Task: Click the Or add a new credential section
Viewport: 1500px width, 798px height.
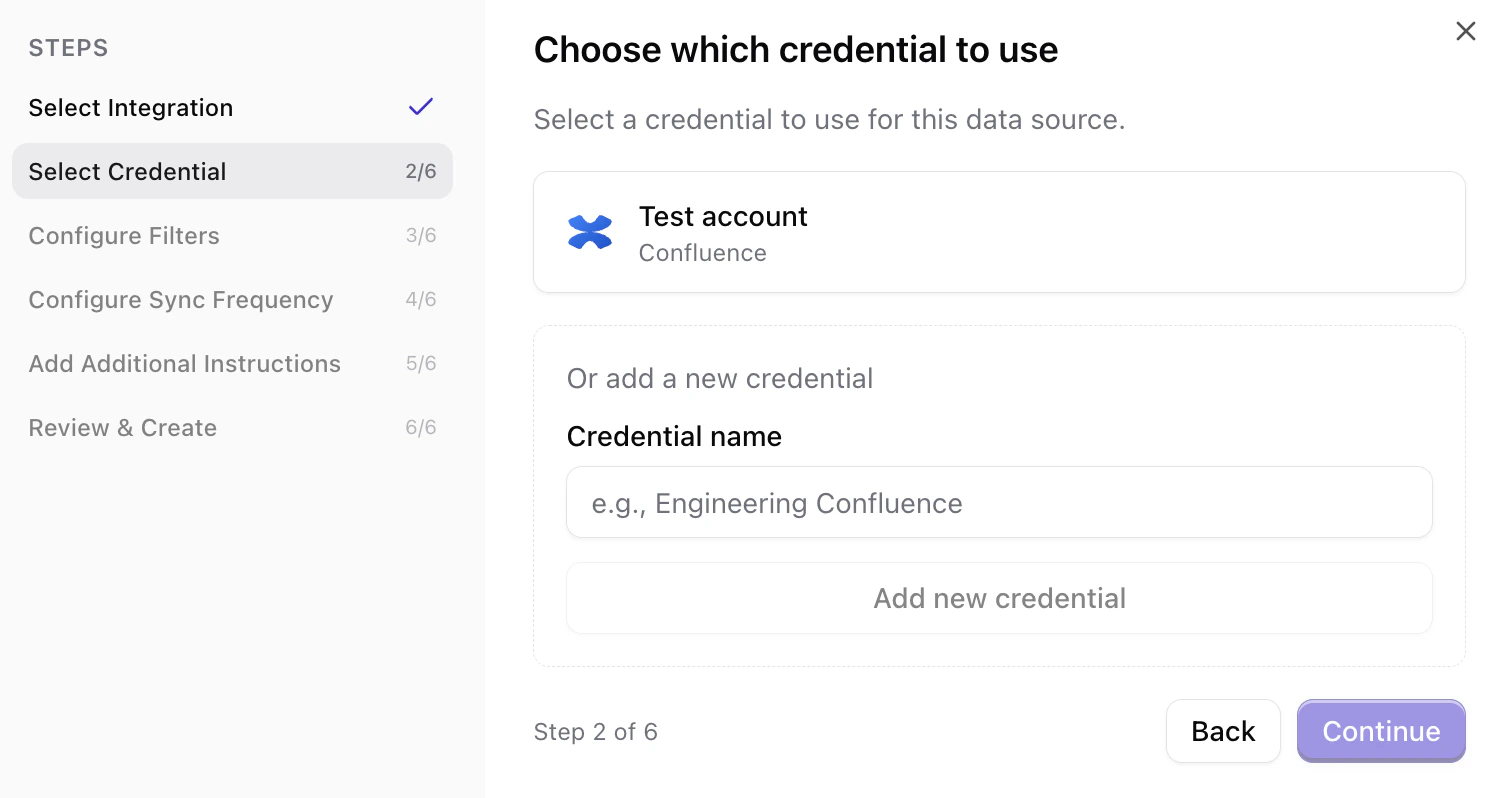Action: click(x=719, y=378)
